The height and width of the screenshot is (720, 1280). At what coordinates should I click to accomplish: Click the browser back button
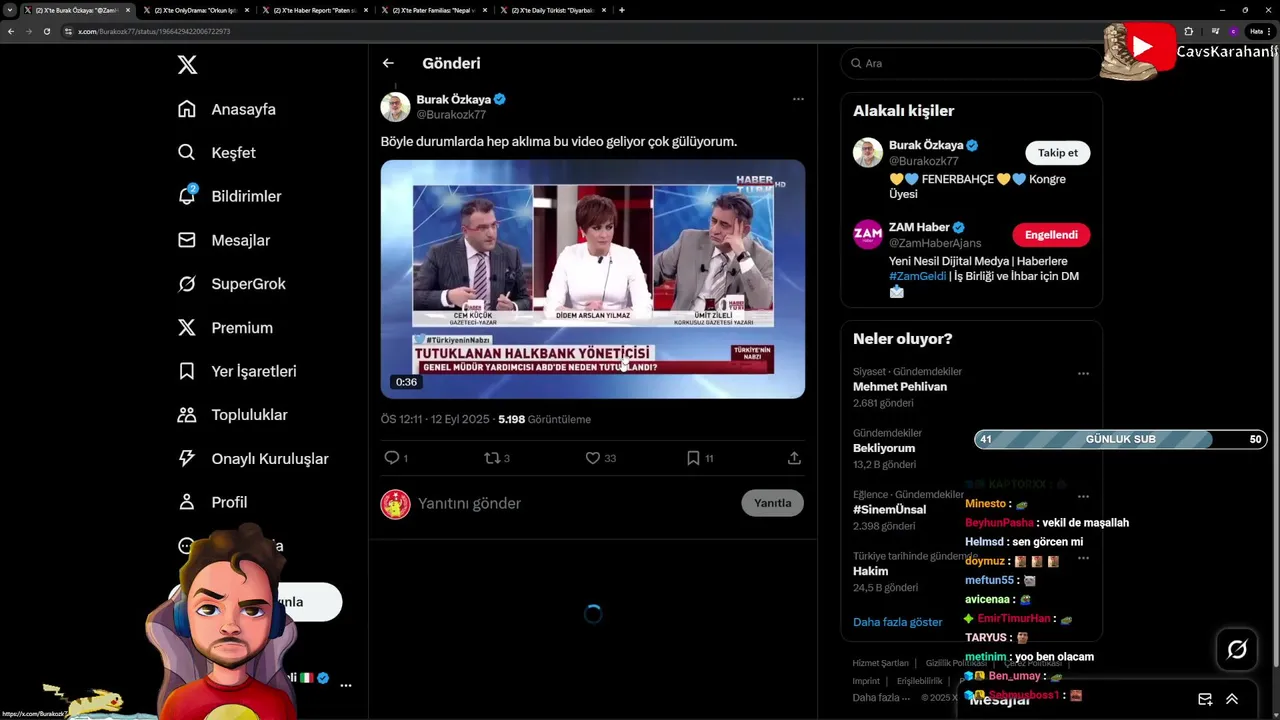(x=11, y=31)
